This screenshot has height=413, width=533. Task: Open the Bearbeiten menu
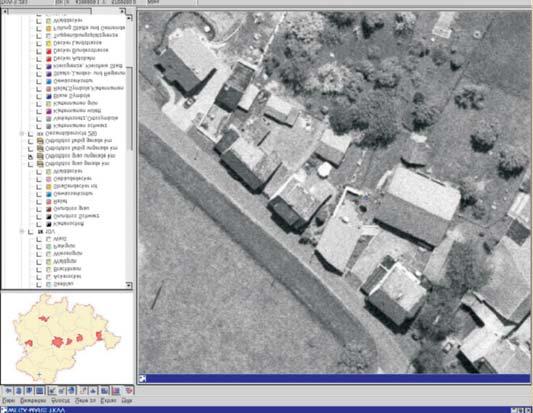[33, 401]
